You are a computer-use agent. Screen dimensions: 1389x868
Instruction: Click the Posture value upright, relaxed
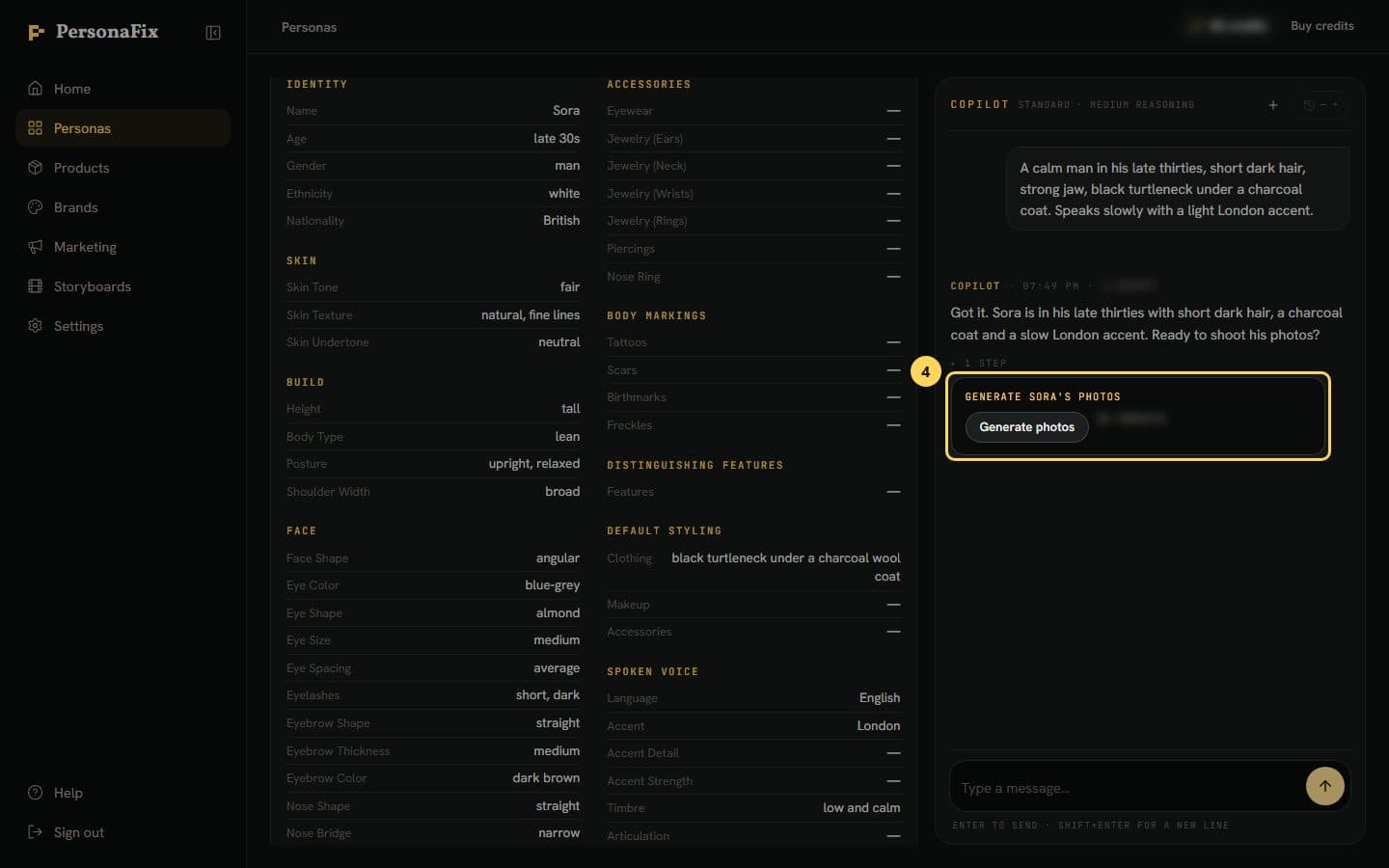point(534,464)
